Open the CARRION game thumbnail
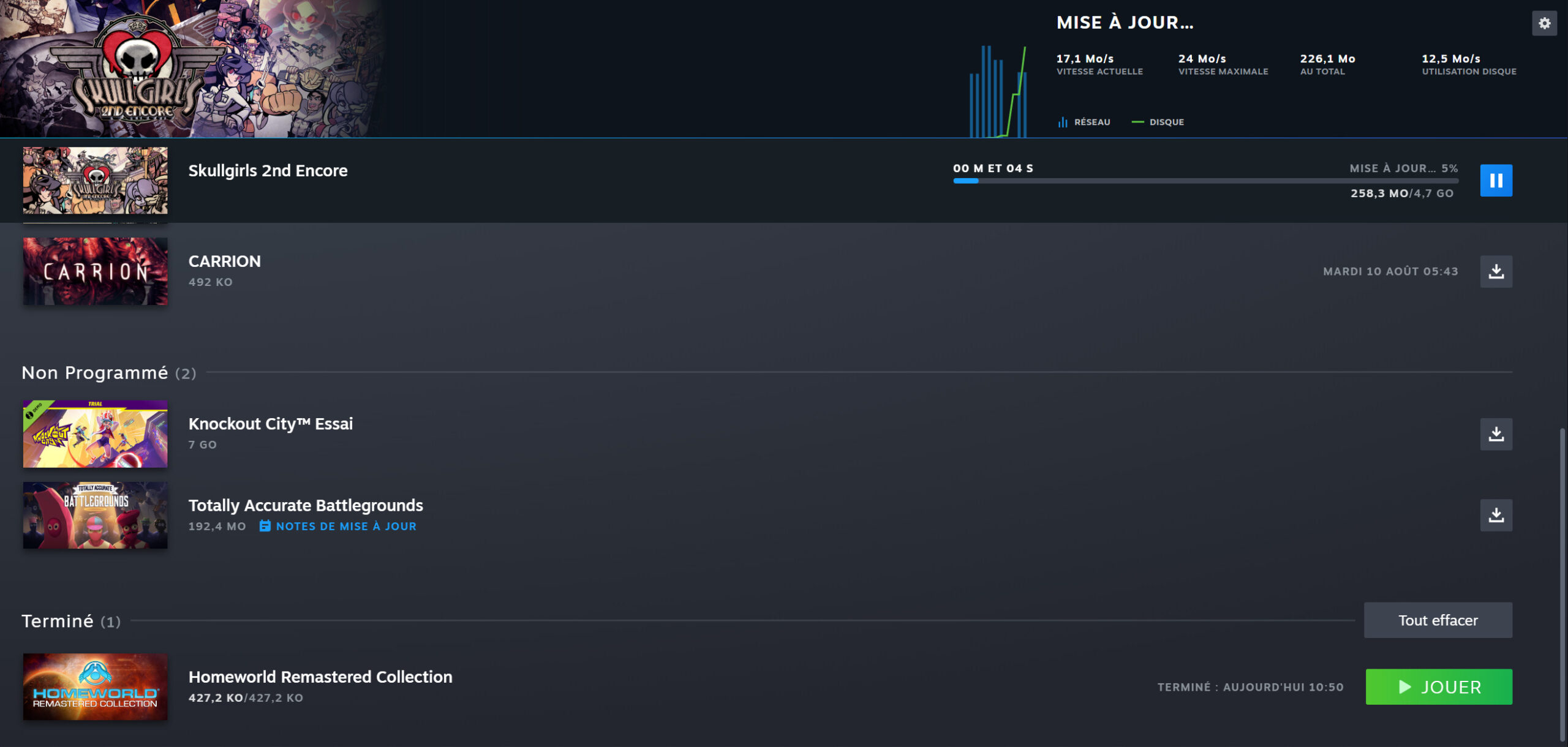The width and height of the screenshot is (1568, 747). pos(95,271)
